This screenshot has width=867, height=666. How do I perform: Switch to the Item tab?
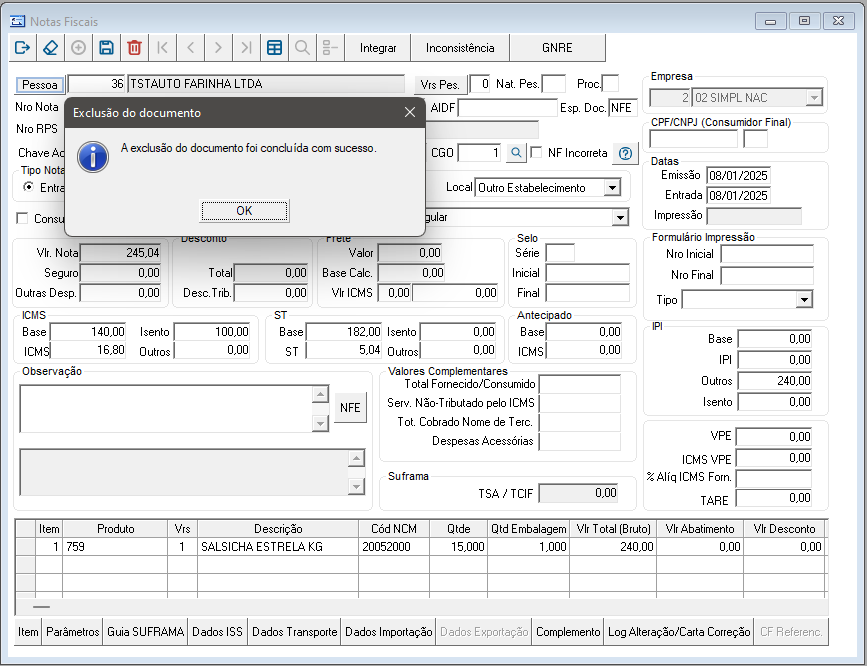coord(28,632)
